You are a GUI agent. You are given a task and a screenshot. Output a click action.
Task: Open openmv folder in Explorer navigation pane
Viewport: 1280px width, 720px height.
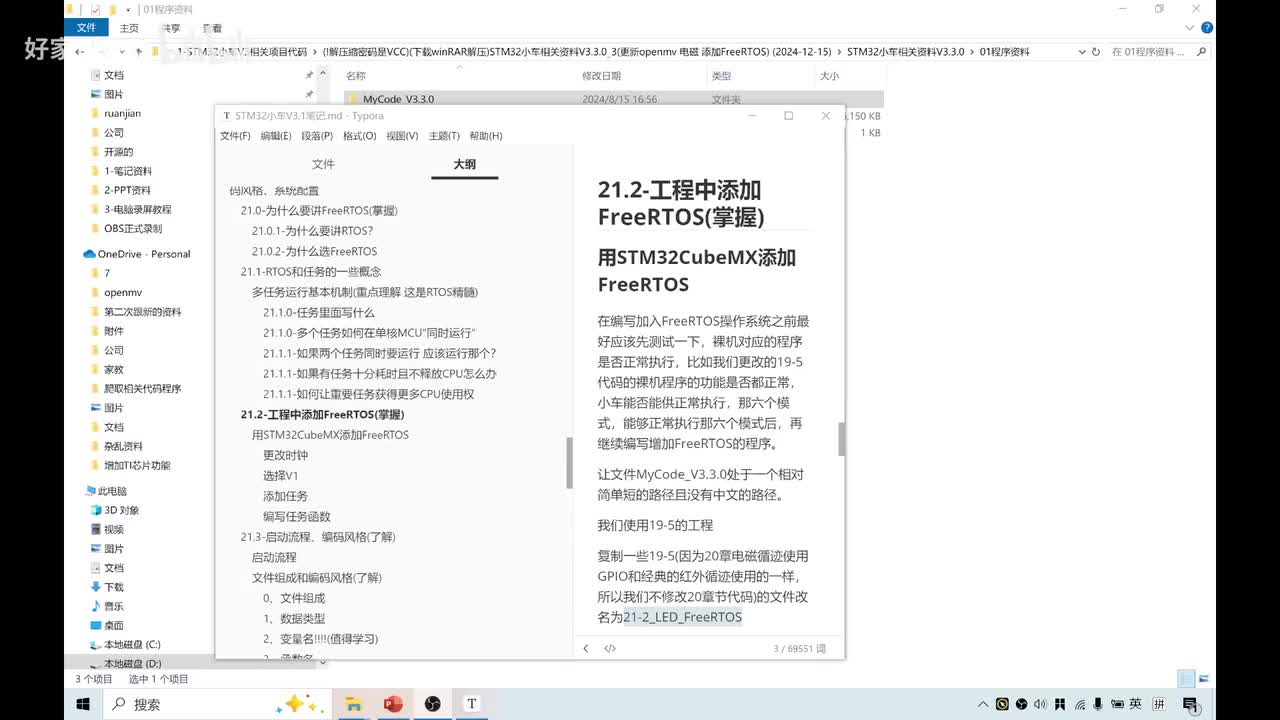point(122,292)
